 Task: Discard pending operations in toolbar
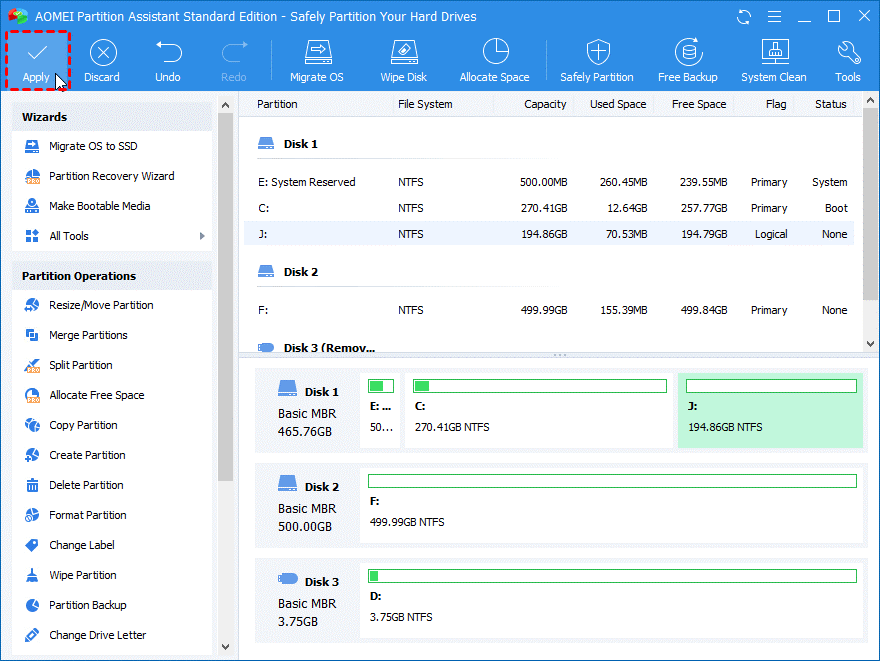101,52
